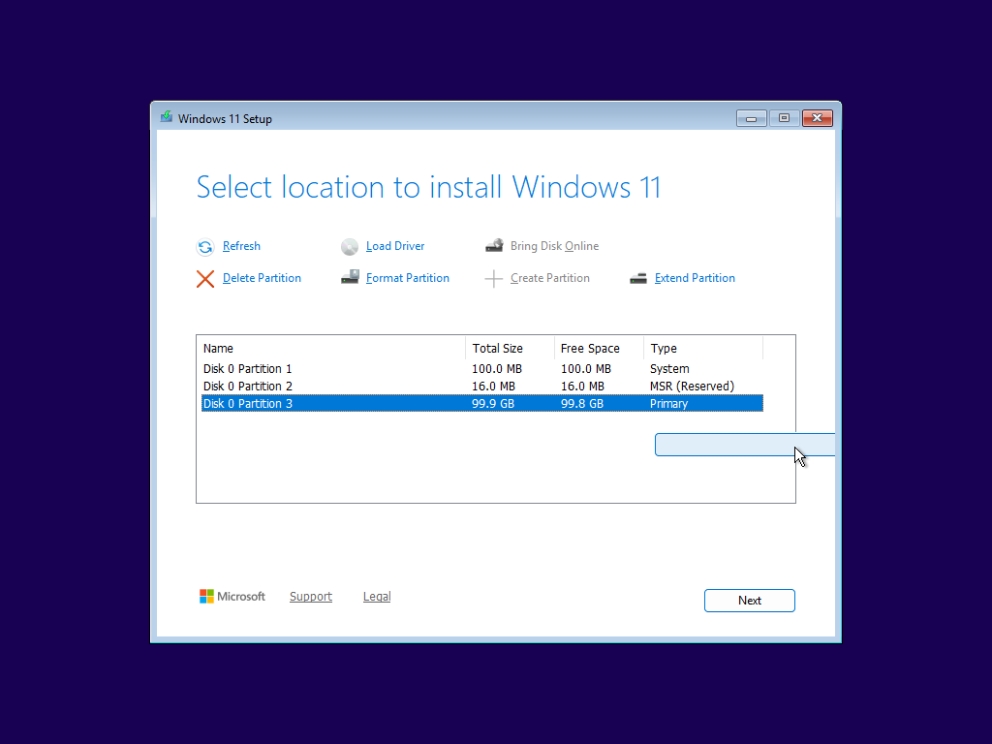Click the Microsoft logo
Image resolution: width=992 pixels, height=744 pixels.
[x=232, y=597]
